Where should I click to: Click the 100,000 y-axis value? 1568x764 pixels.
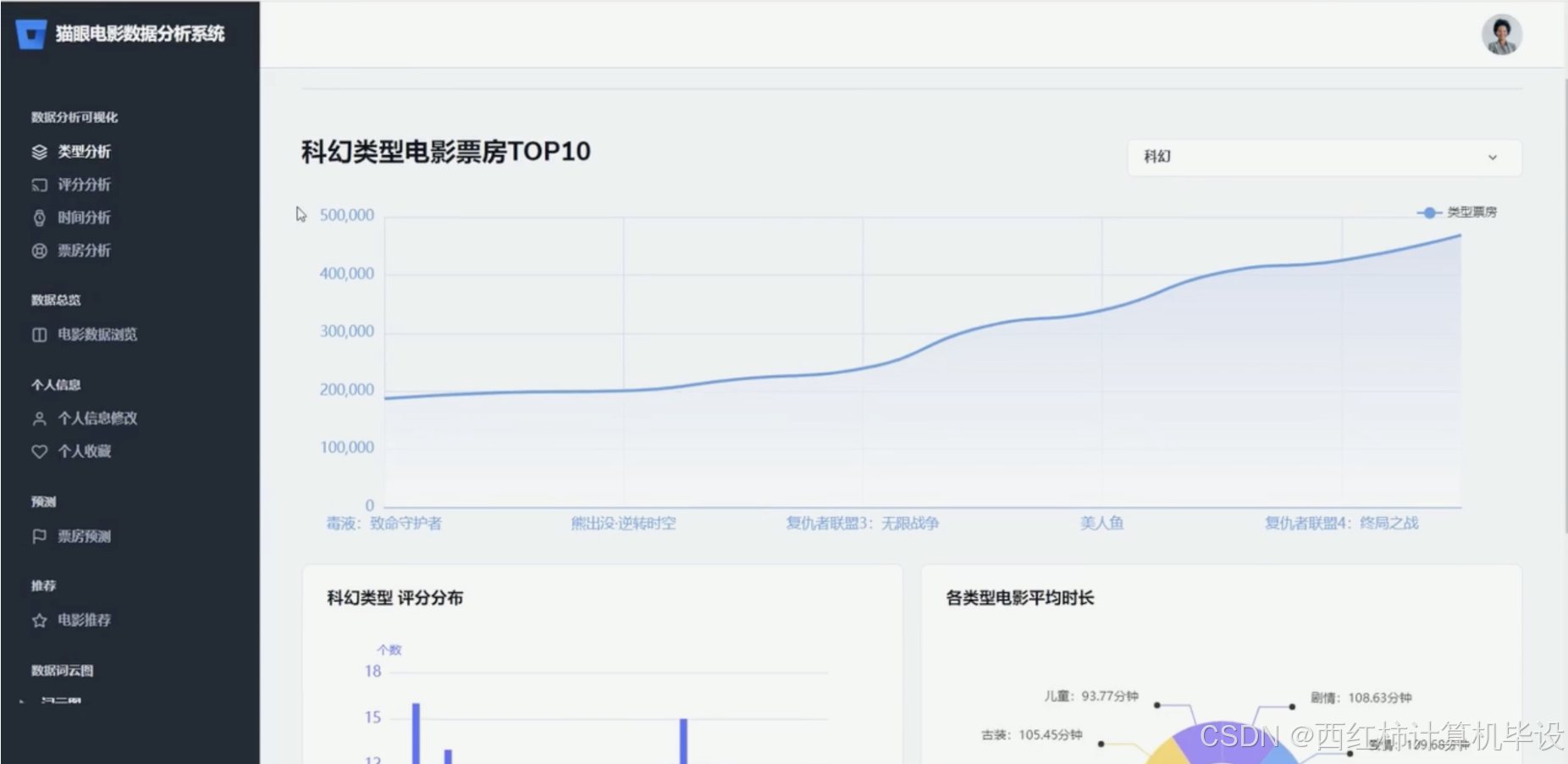click(346, 447)
